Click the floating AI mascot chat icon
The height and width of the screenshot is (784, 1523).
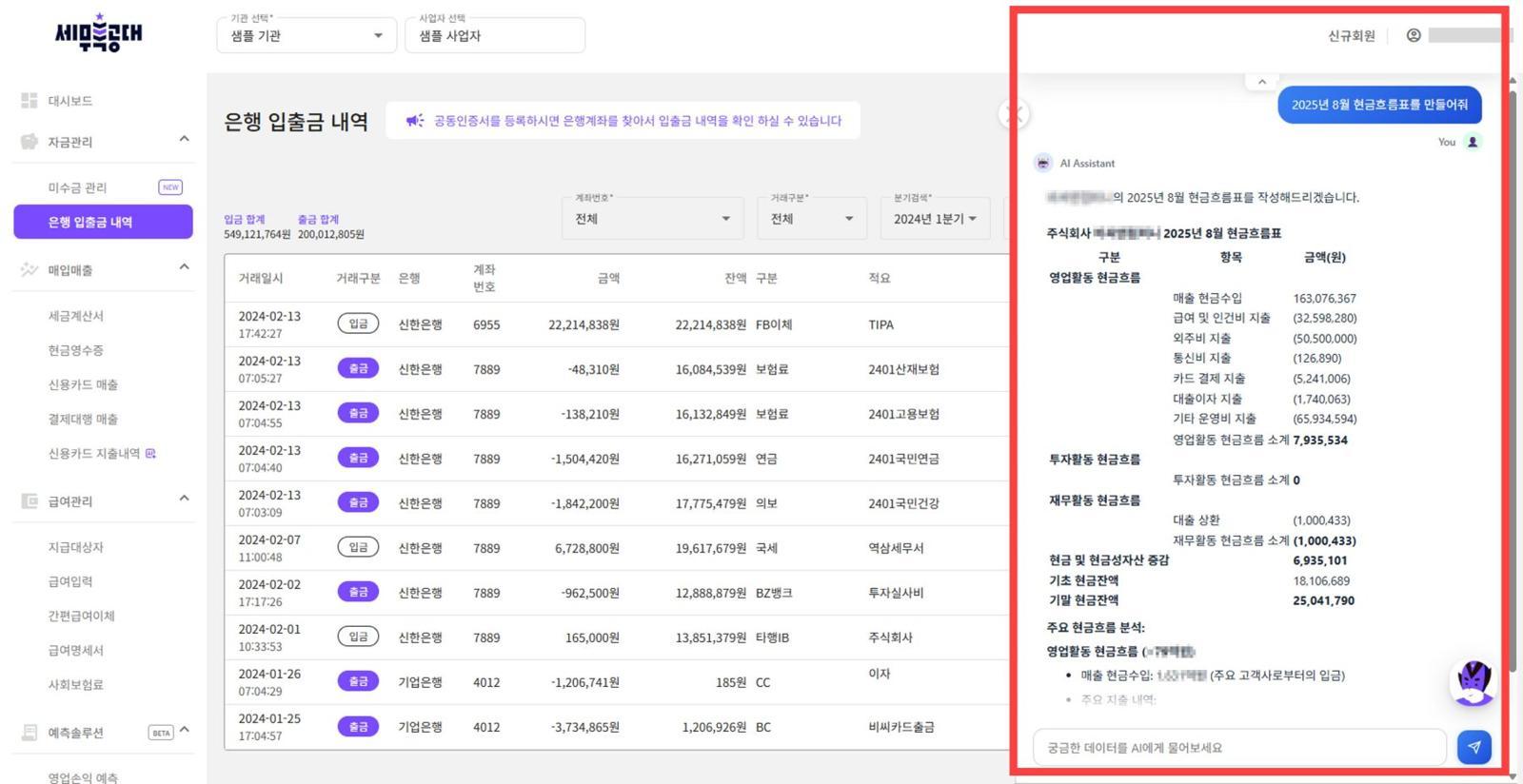1473,682
